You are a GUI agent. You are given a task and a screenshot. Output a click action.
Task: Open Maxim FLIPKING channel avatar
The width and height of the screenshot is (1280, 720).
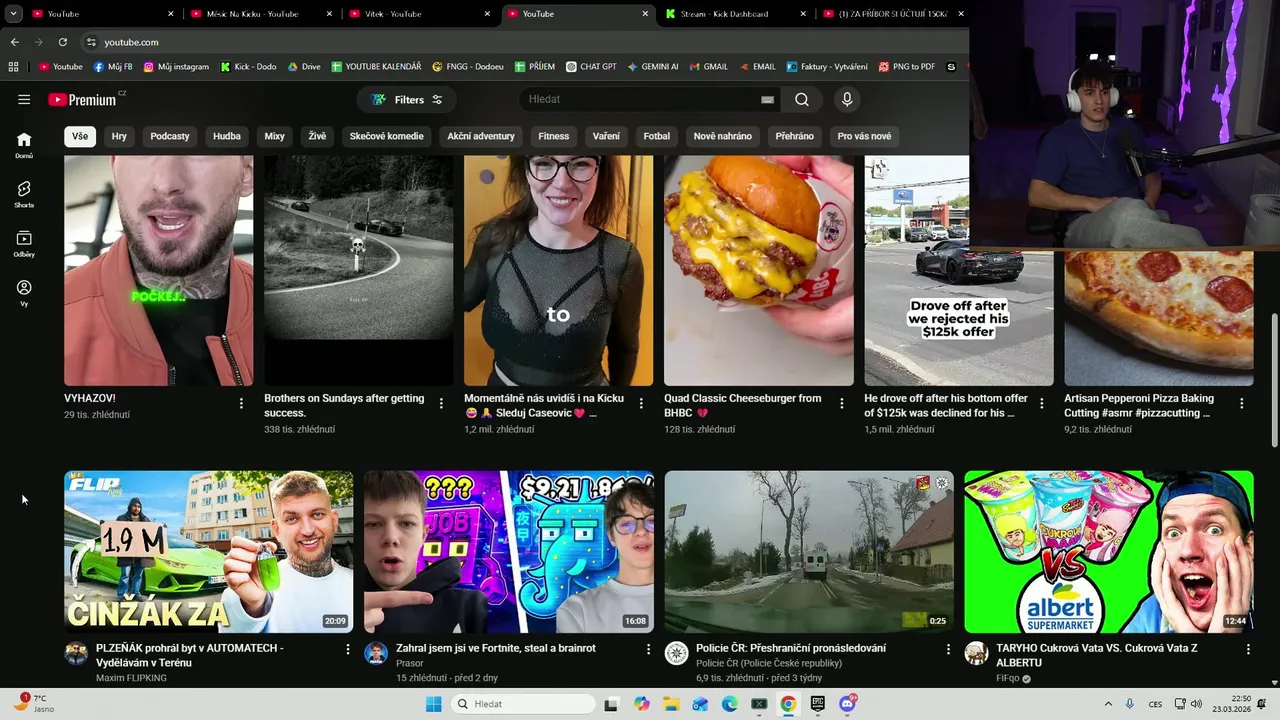[76, 653]
